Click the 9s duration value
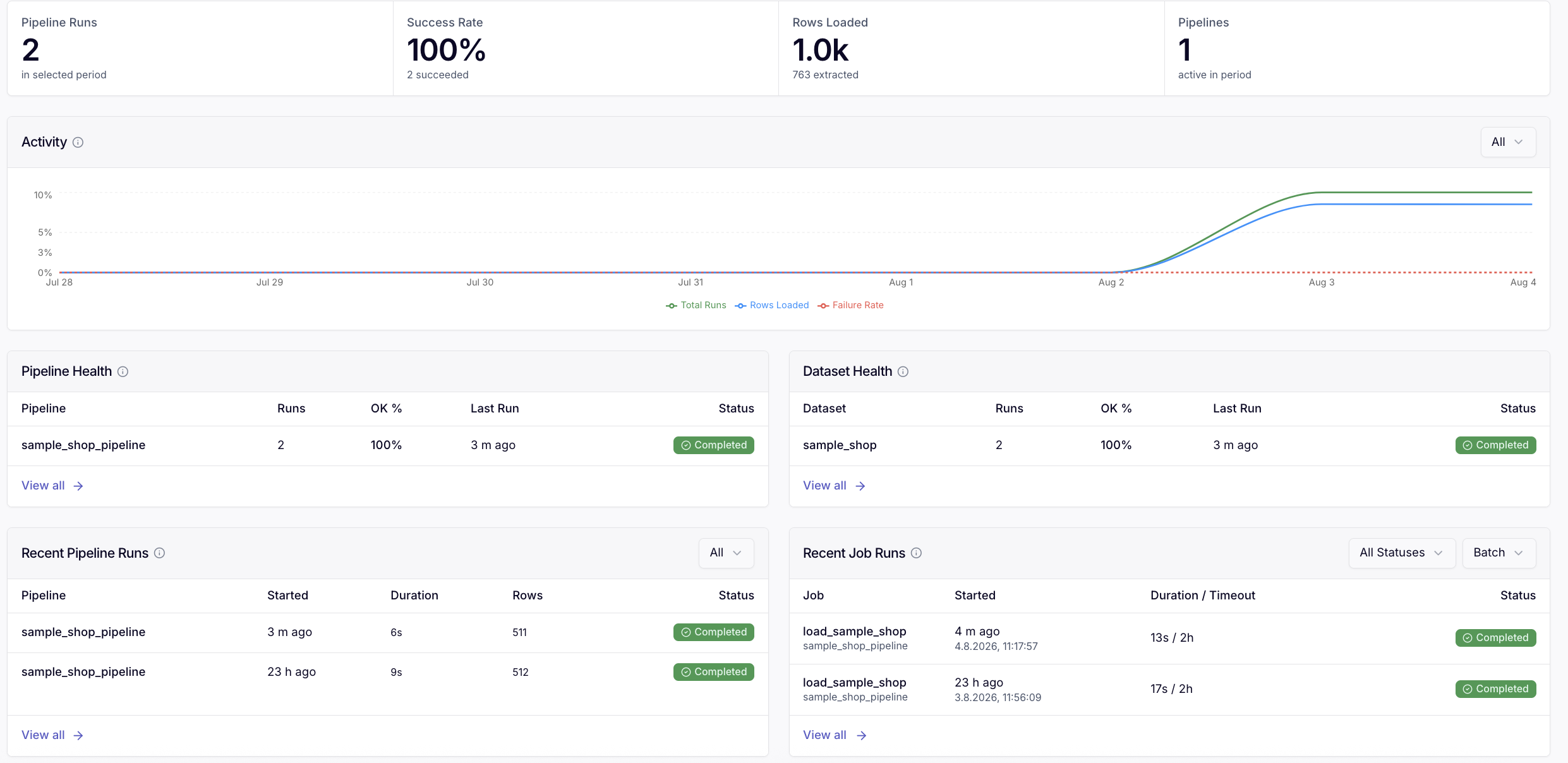 pyautogui.click(x=396, y=672)
